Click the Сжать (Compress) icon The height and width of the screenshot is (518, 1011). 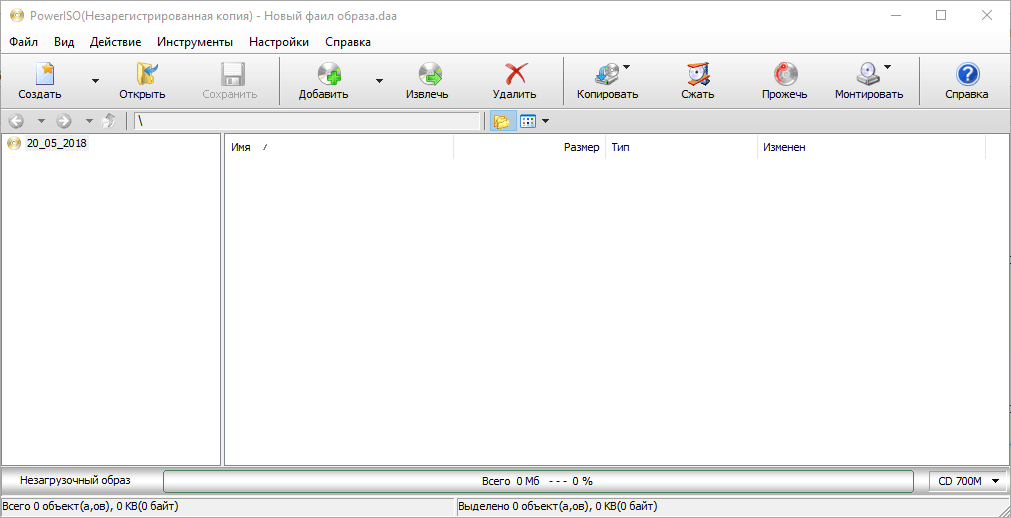coord(698,74)
